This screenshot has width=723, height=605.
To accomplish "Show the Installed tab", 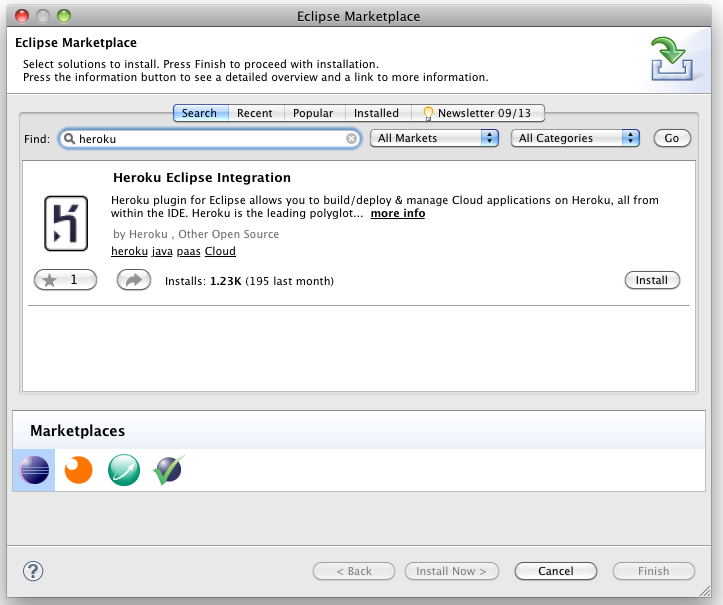I will [376, 113].
